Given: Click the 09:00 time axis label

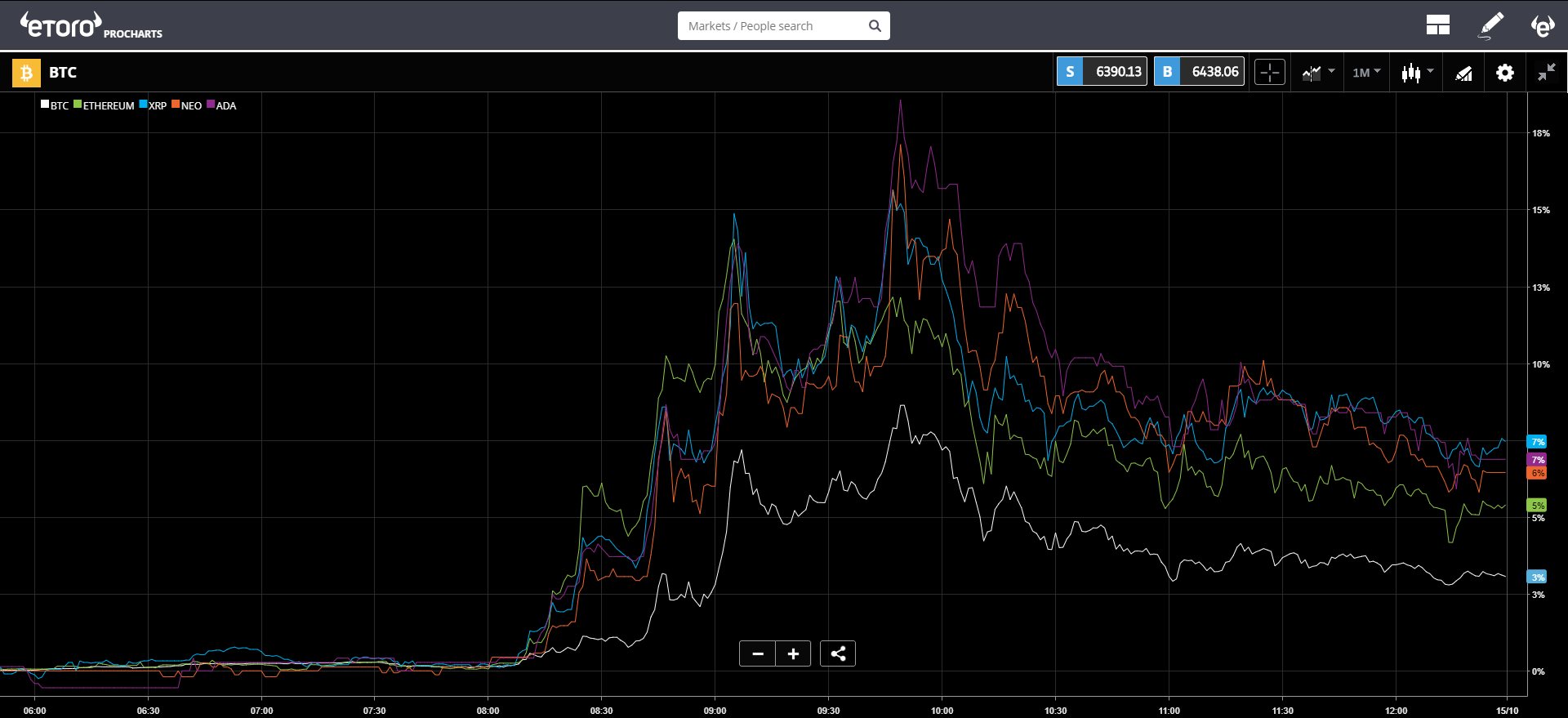Looking at the screenshot, I should (x=715, y=711).
